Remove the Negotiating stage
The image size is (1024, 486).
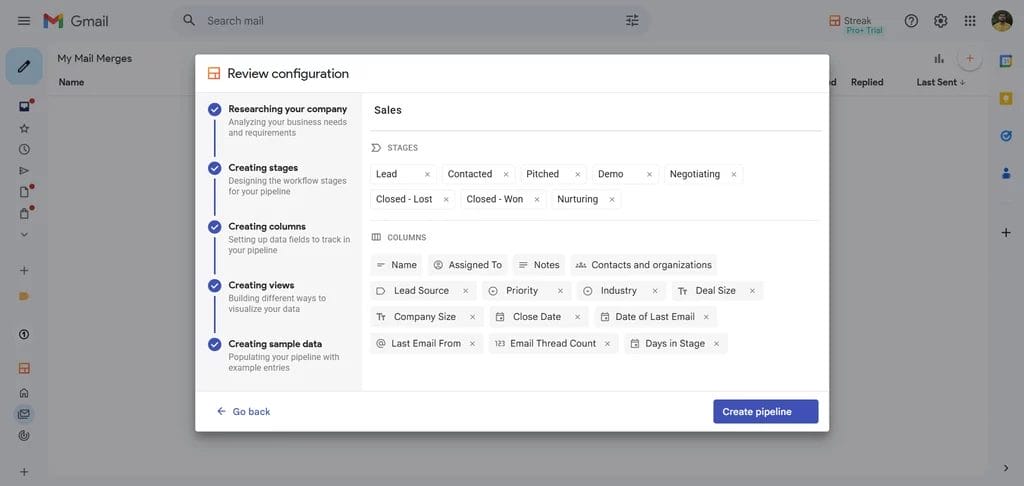pos(733,174)
